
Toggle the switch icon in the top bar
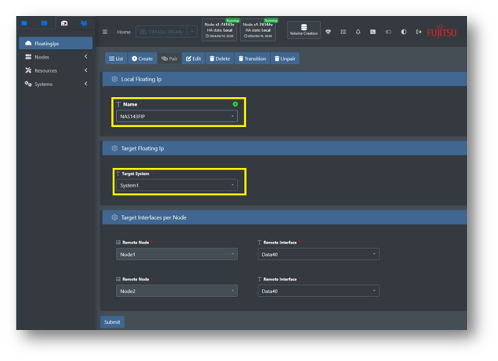[388, 32]
